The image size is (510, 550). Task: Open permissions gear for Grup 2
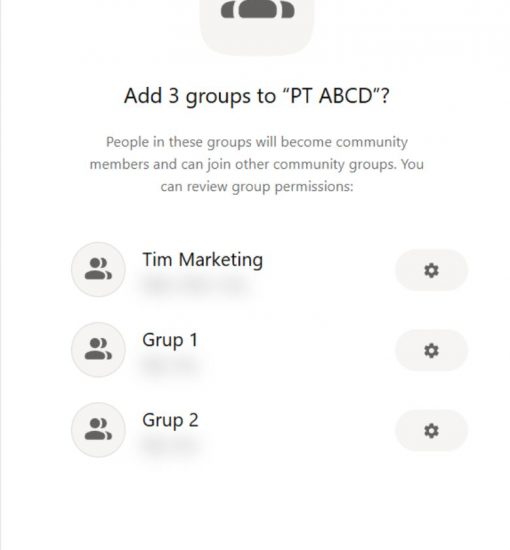(x=431, y=430)
